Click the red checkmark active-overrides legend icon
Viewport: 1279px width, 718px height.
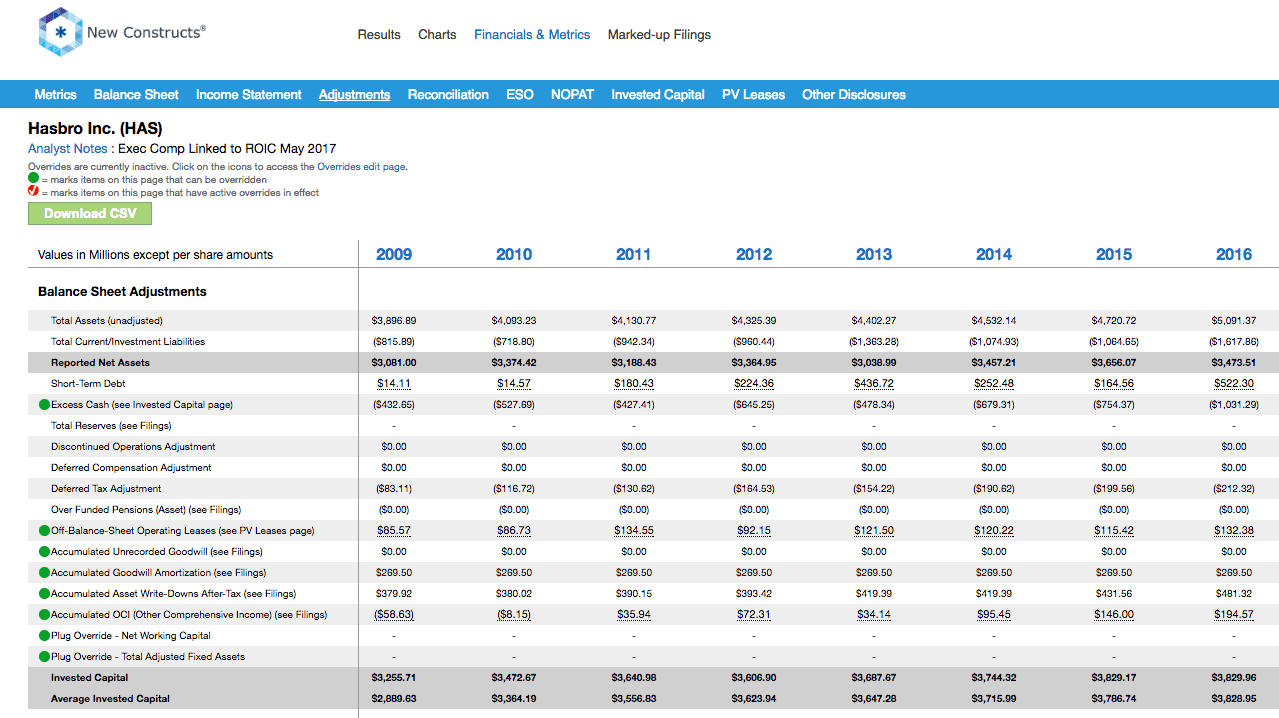coord(33,192)
